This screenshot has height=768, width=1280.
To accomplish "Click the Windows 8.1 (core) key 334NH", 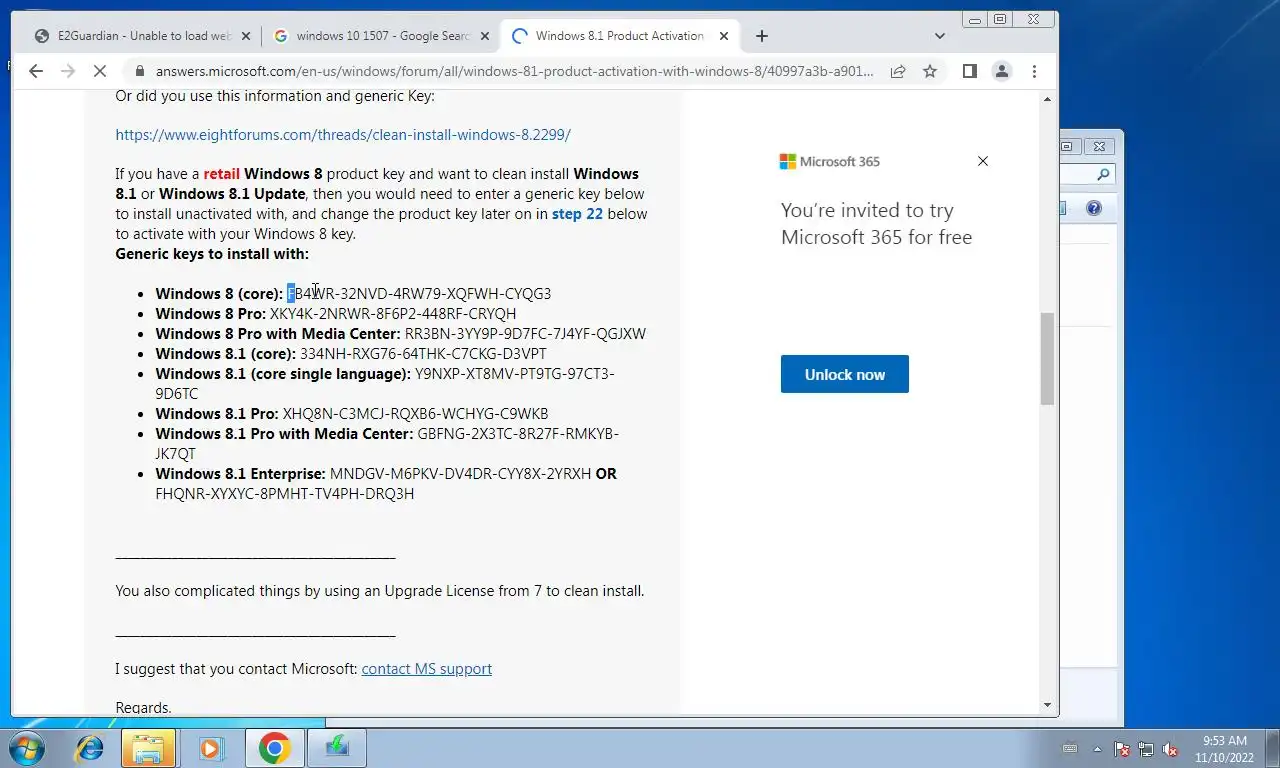I will click(423, 354).
